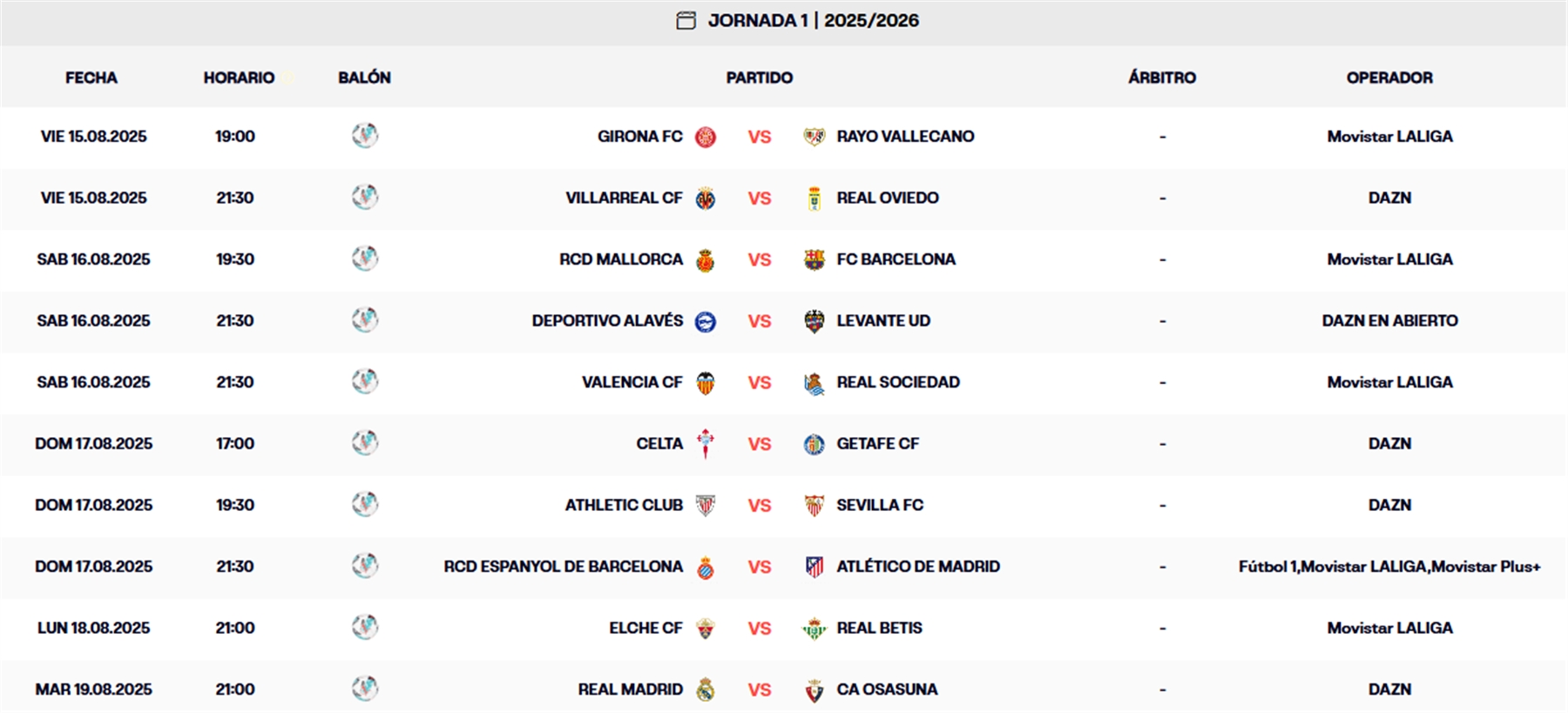Image resolution: width=1568 pixels, height=713 pixels.
Task: Click the Real Sociedad club crest
Action: point(816,382)
